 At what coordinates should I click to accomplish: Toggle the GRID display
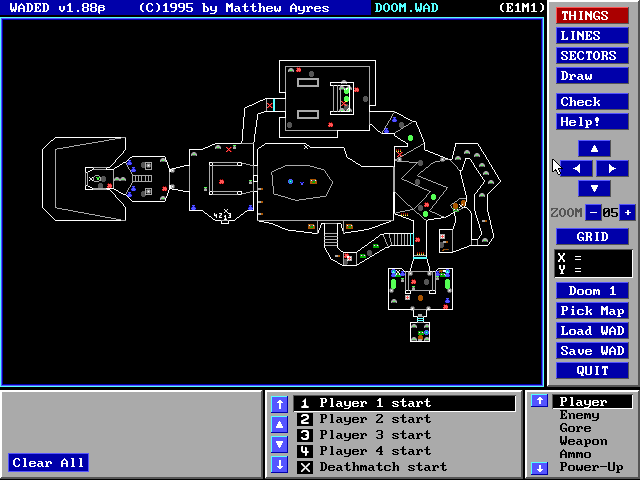592,237
